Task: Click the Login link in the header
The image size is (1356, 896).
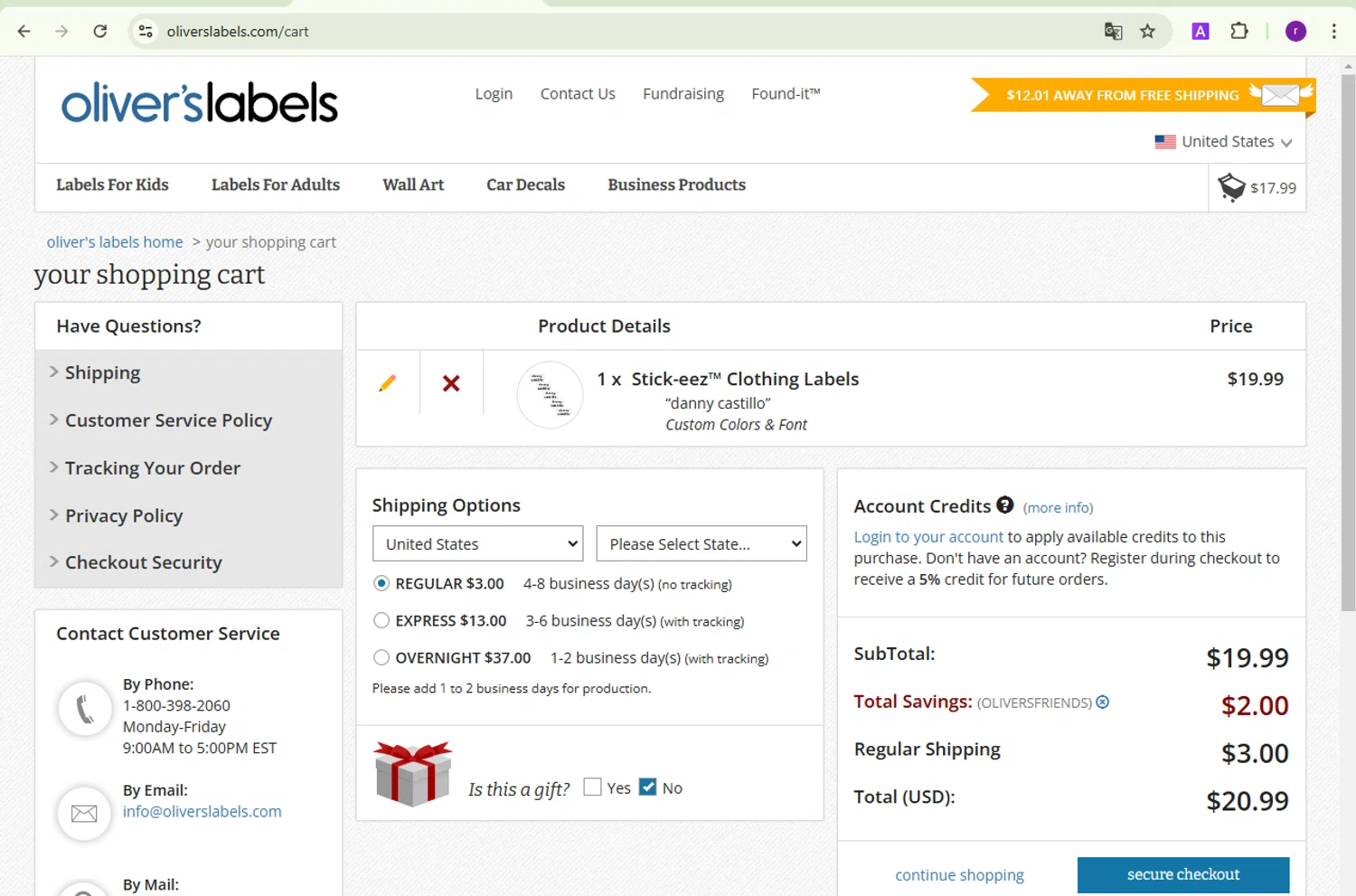Action: (494, 94)
